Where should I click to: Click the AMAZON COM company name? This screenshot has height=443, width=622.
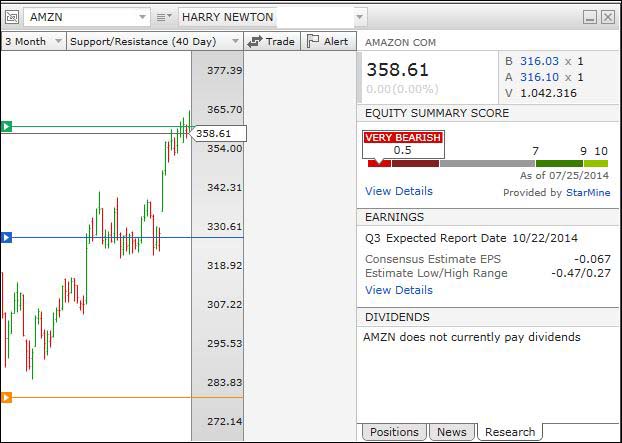click(400, 42)
